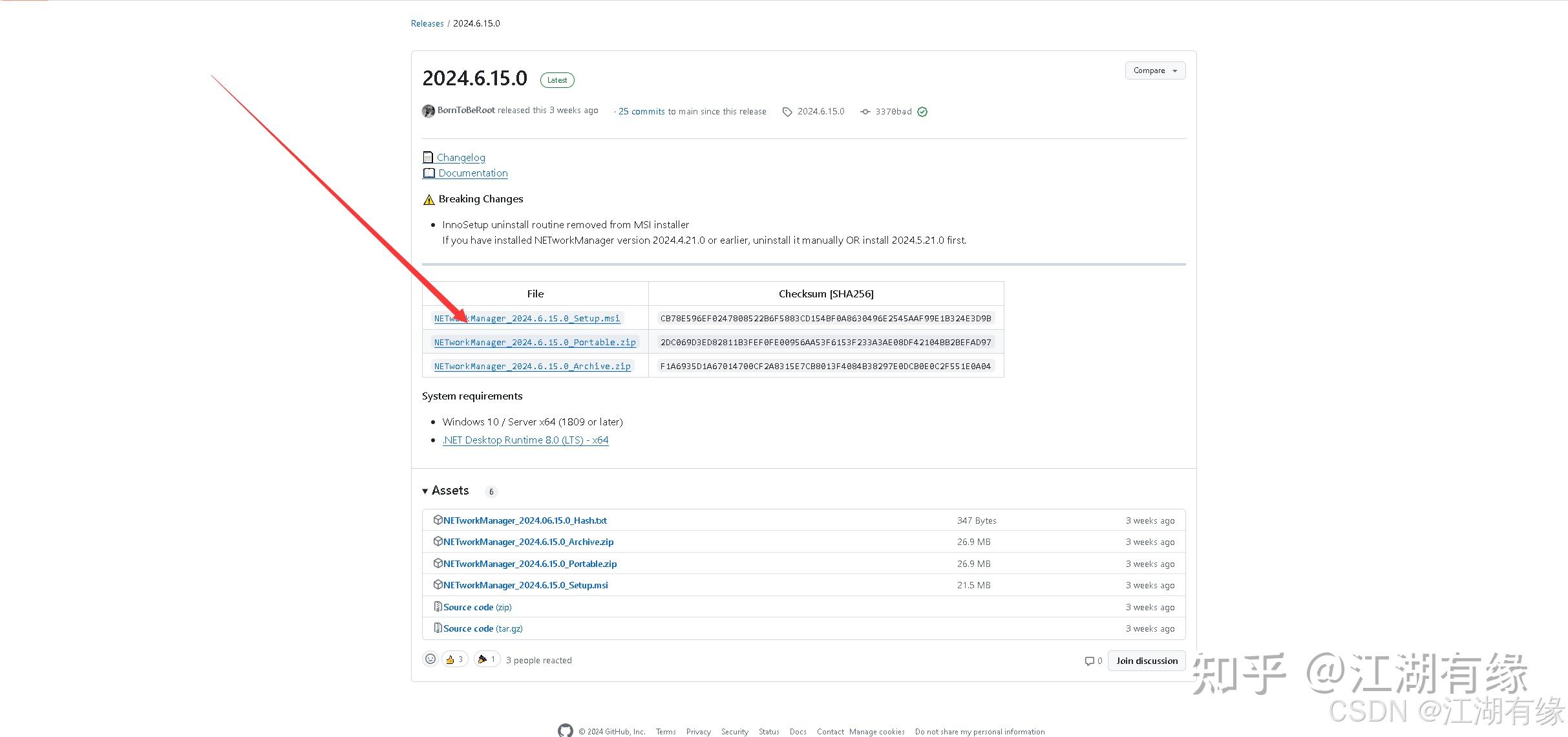
Task: Click the Changelog document icon
Action: [429, 157]
